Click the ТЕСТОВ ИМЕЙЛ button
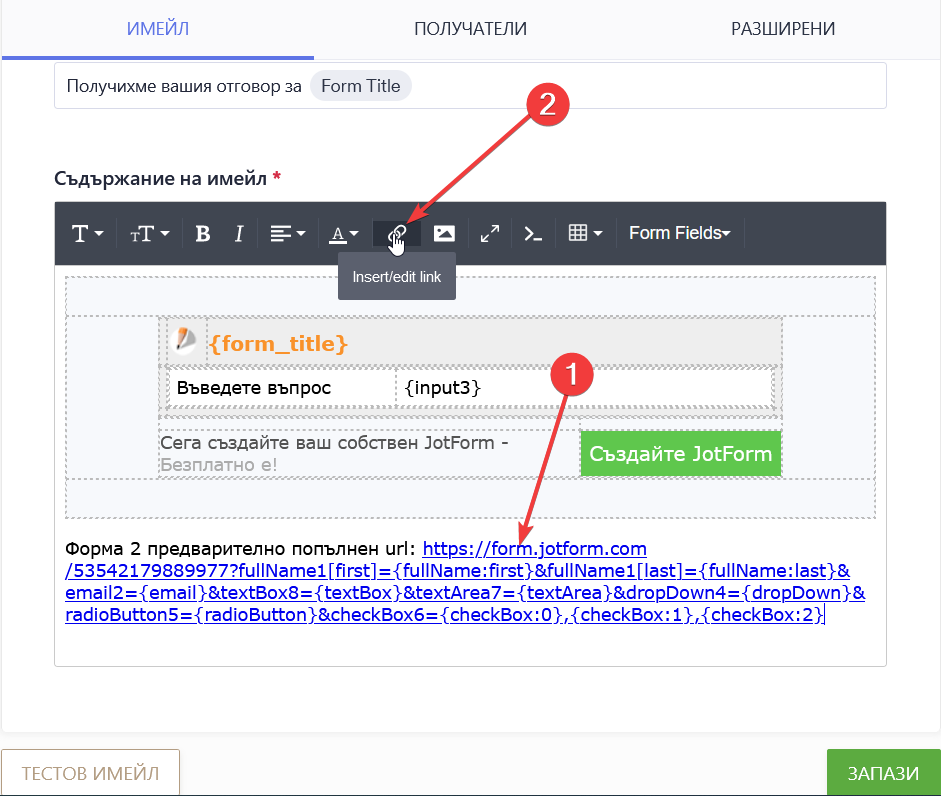 (x=91, y=773)
